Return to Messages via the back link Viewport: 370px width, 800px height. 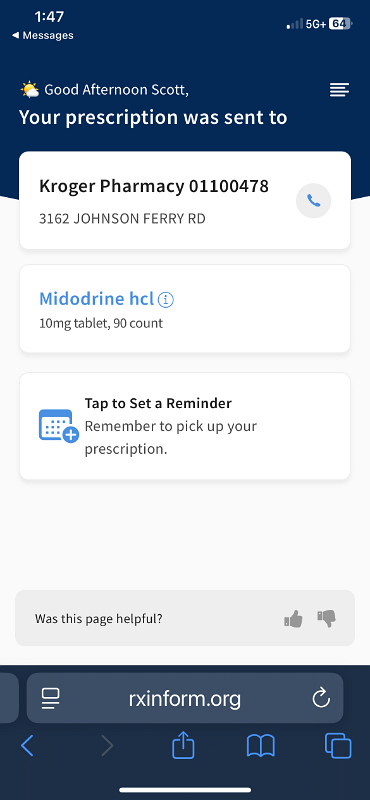(x=42, y=36)
